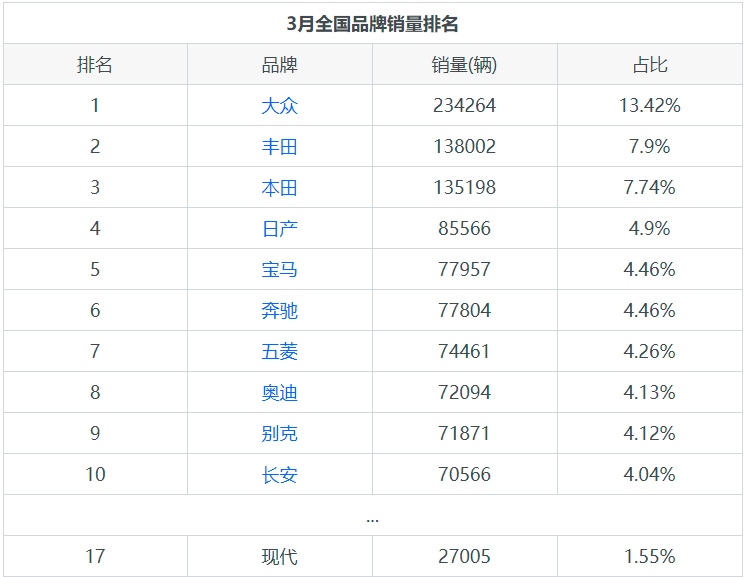Click the 1.55% share cell
This screenshot has width=744, height=577.
pyautogui.click(x=650, y=557)
